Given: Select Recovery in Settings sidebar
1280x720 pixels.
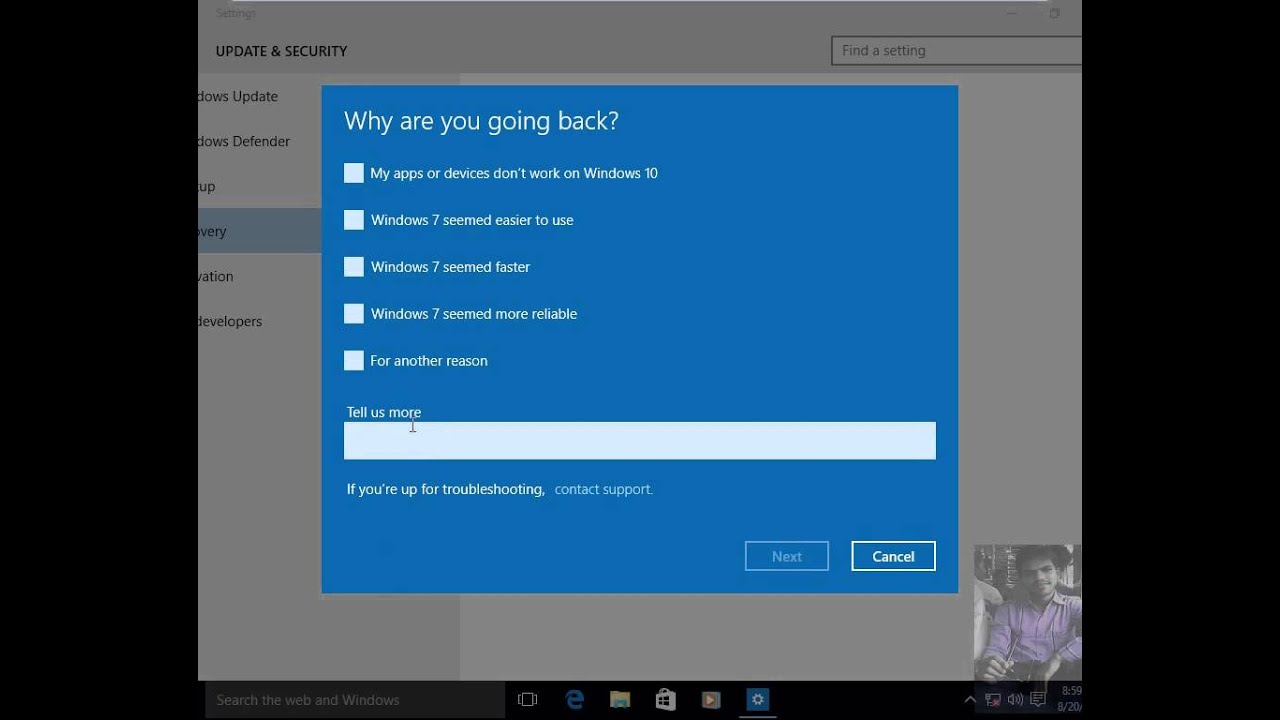Looking at the screenshot, I should coord(259,231).
